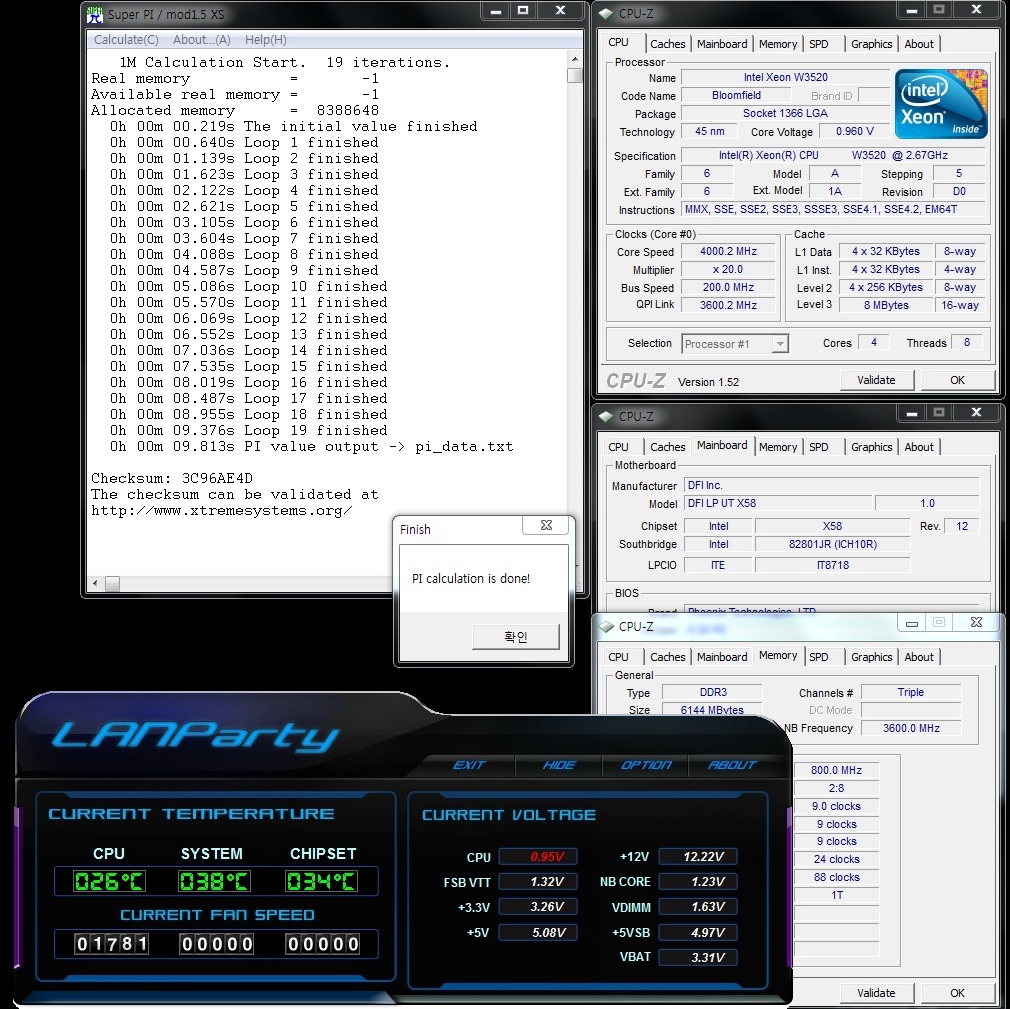Image resolution: width=1010 pixels, height=1009 pixels.
Task: Click Validate in the bottom CPU-Z window
Action: point(876,993)
